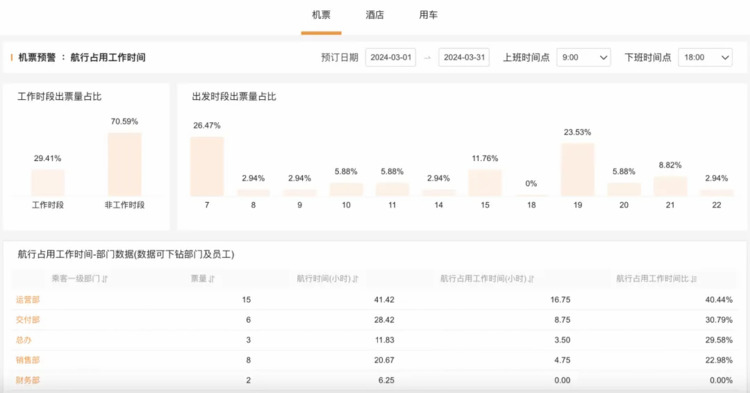Open the 交付部 department link
Image resolution: width=750 pixels, height=393 pixels.
tap(28, 320)
